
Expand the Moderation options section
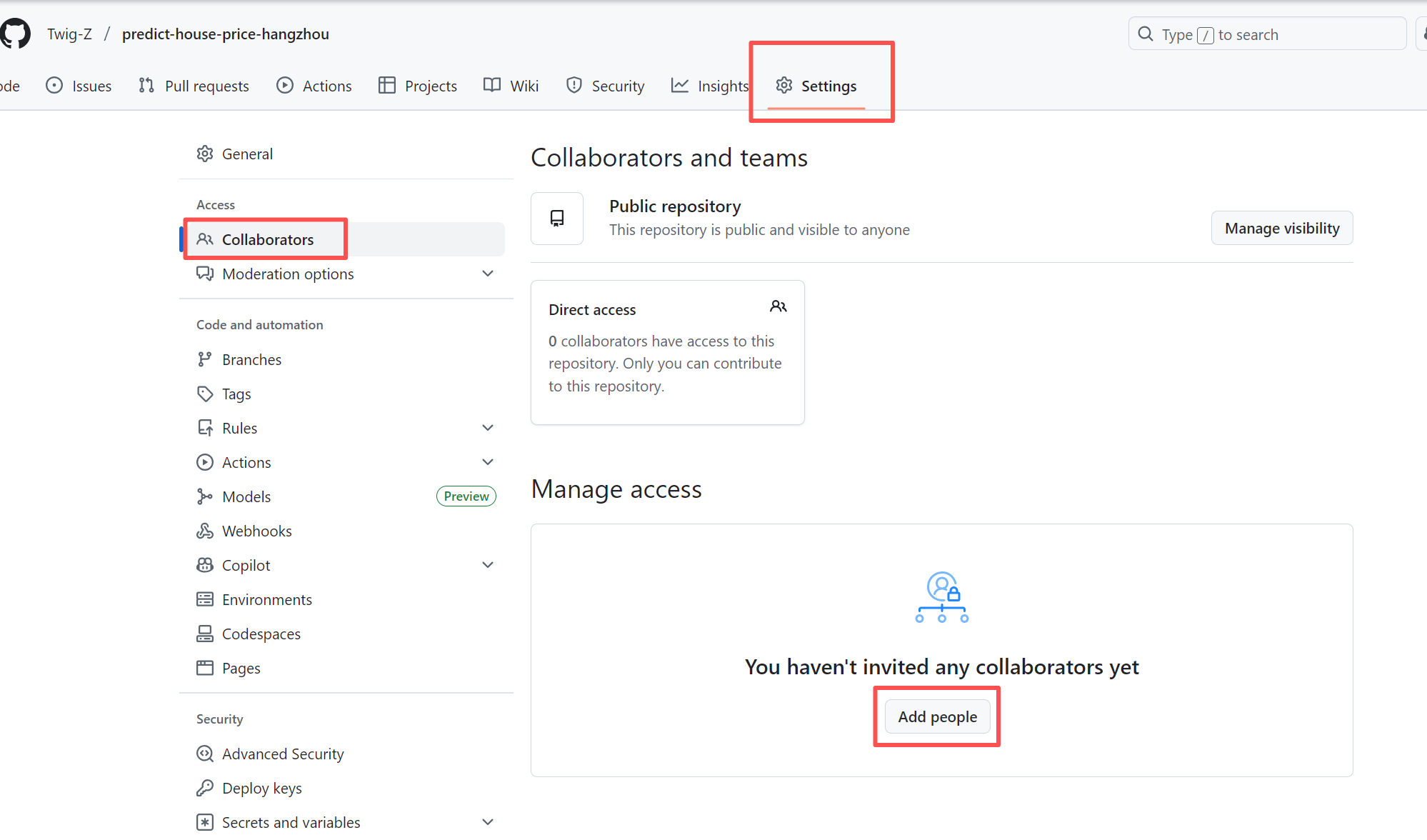[x=488, y=274]
